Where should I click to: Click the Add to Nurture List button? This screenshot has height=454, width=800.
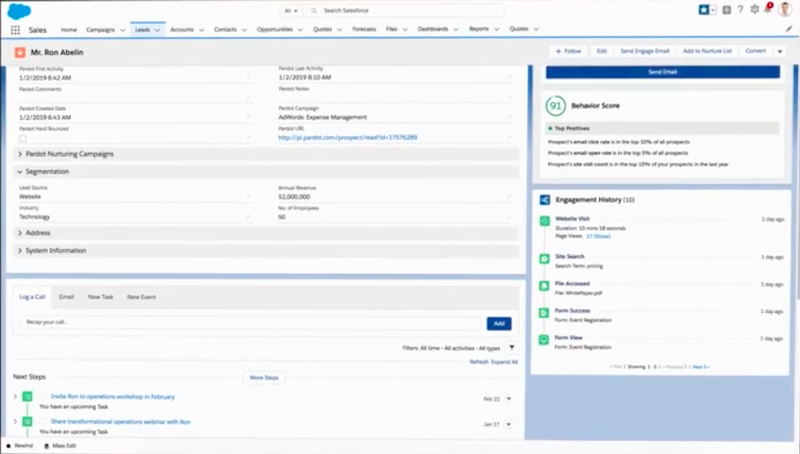pyautogui.click(x=707, y=51)
